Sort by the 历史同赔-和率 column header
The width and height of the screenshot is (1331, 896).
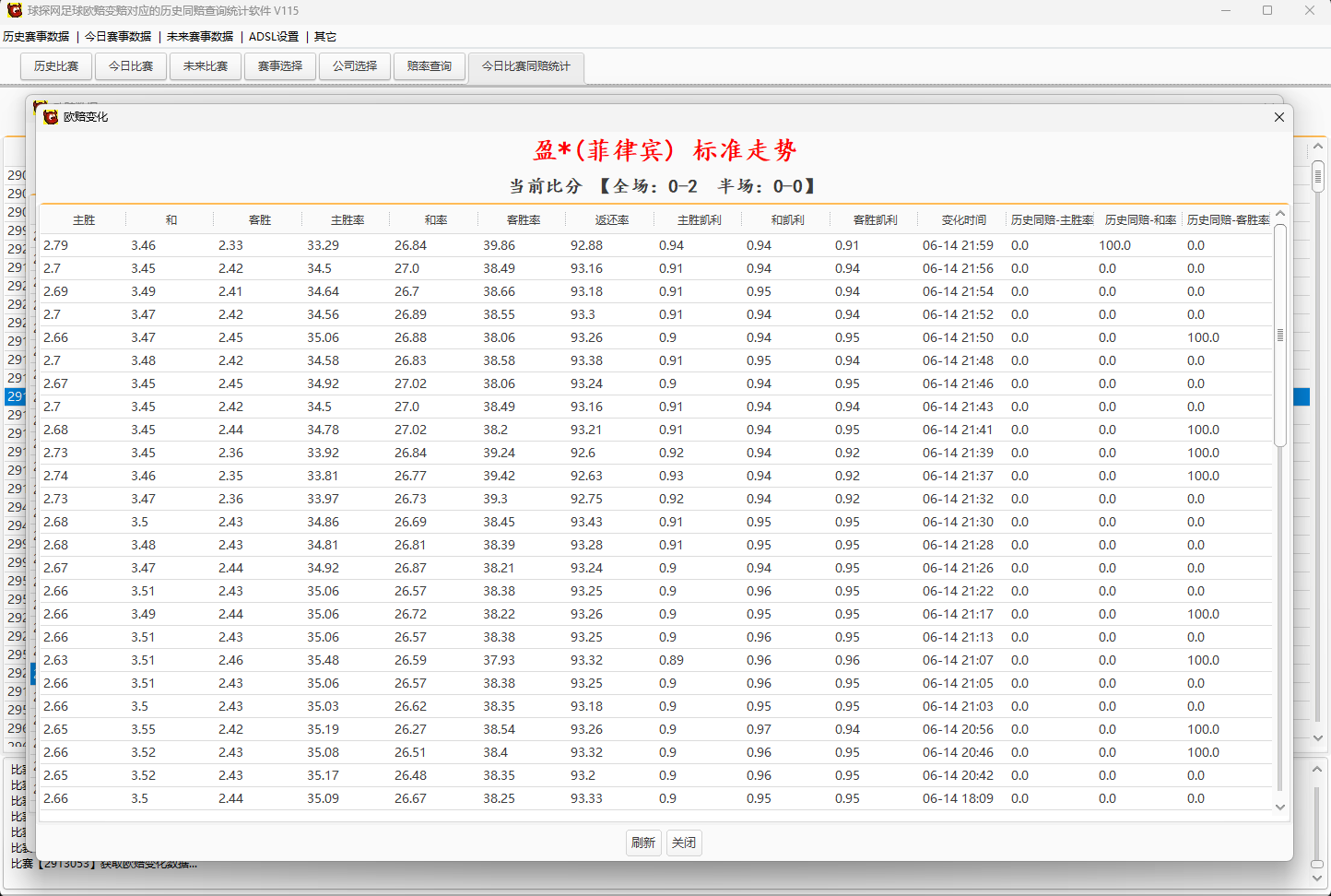coord(1141,220)
